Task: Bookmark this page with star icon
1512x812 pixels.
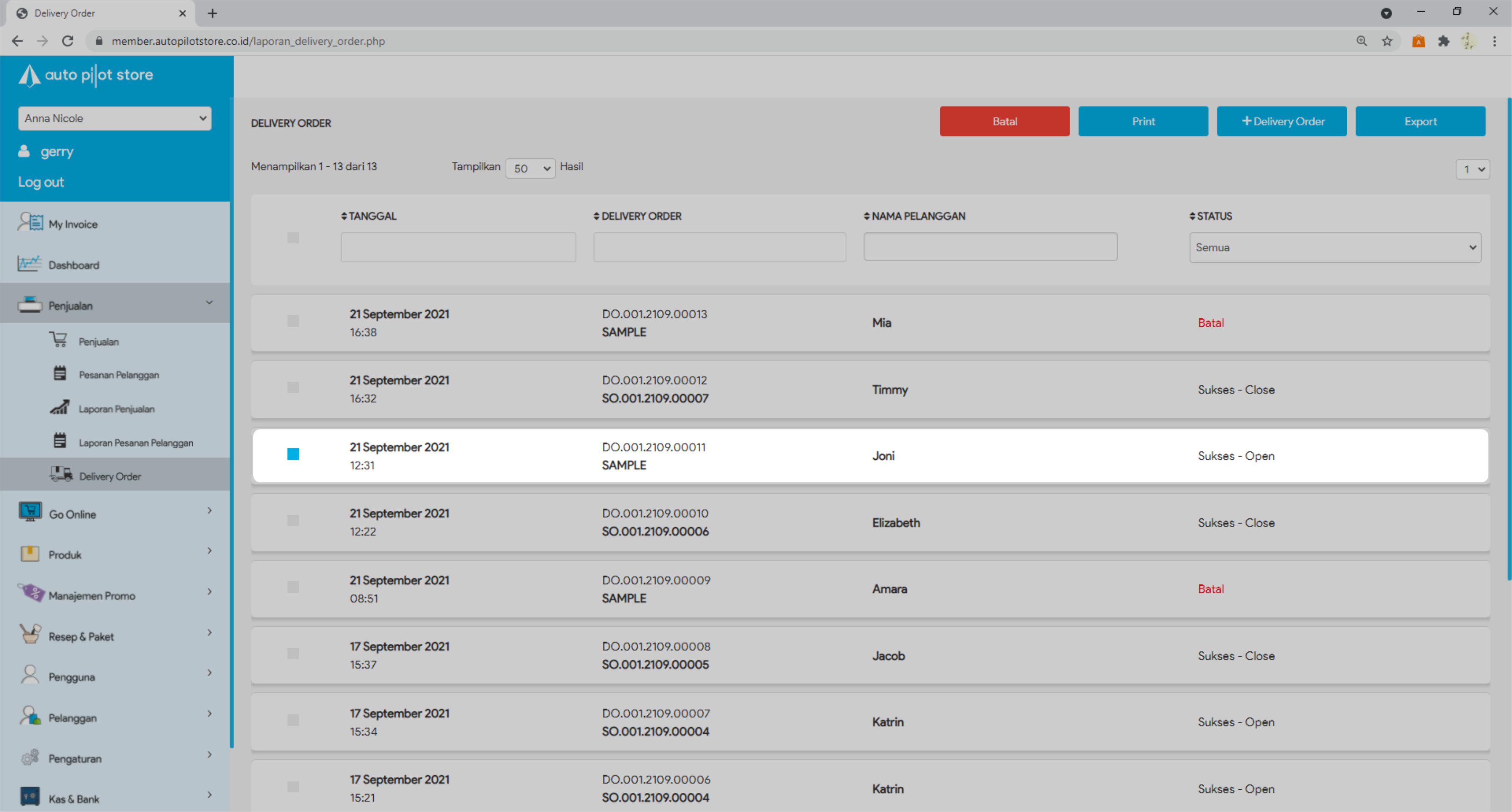Action: (x=1387, y=41)
